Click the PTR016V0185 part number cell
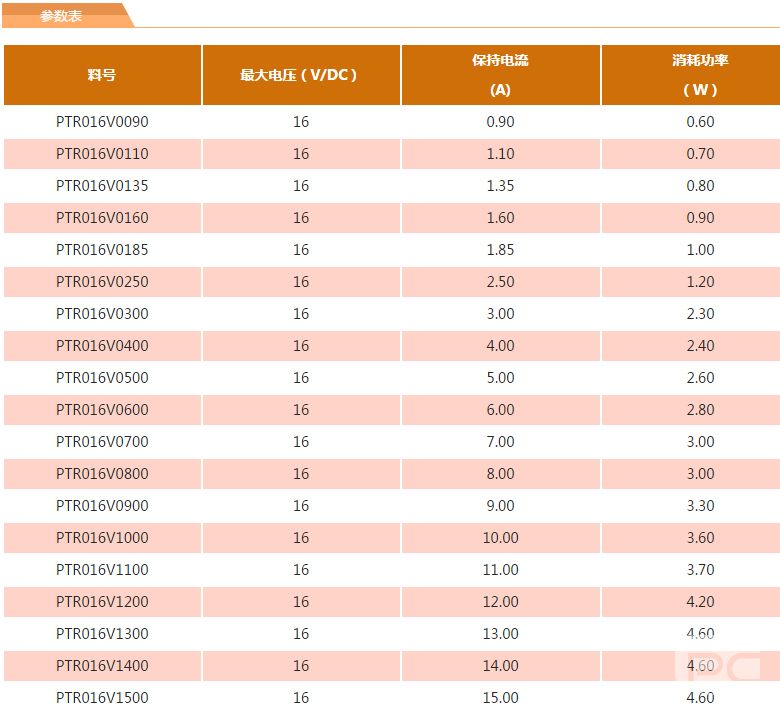Image resolution: width=780 pixels, height=715 pixels. 102,250
